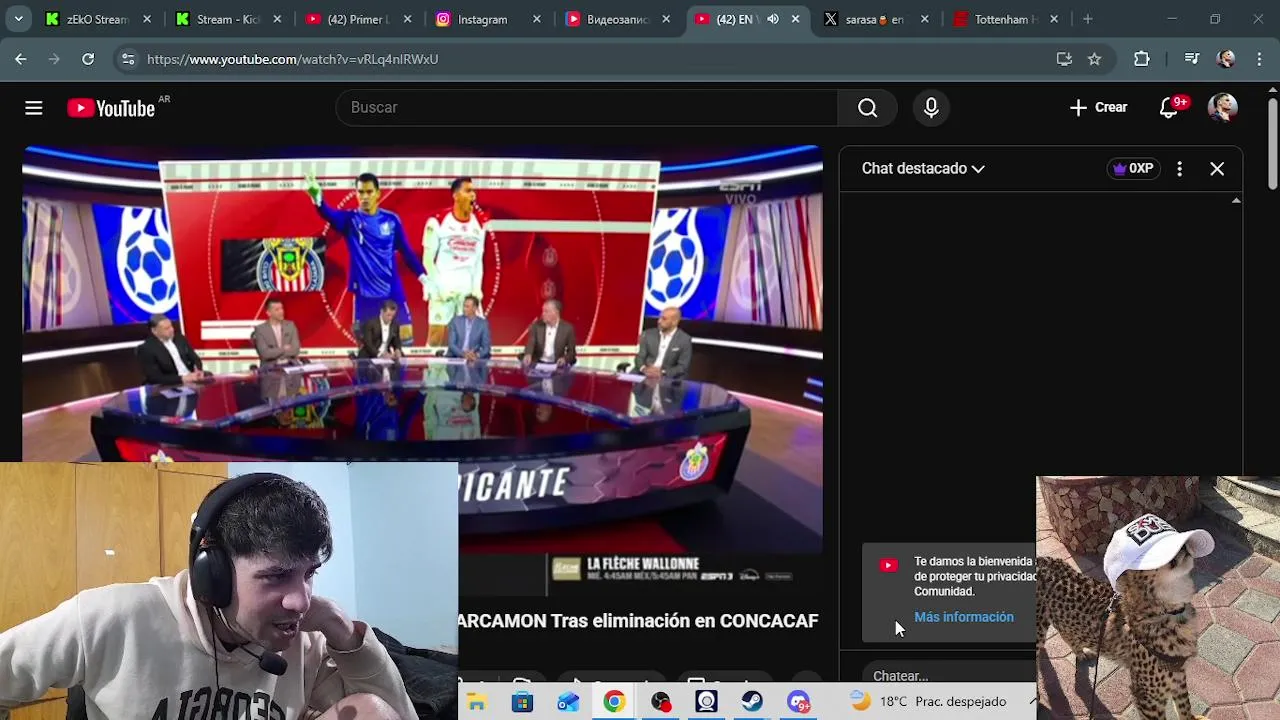This screenshot has height=720, width=1280.
Task: Open the Chrome profile avatar
Action: coord(1226,59)
